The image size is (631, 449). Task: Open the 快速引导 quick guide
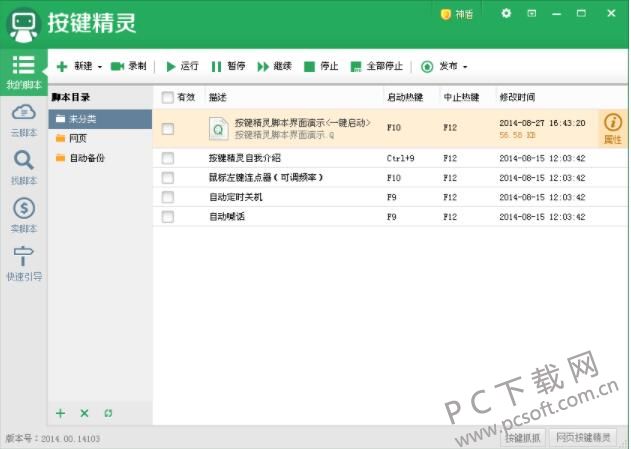(x=24, y=264)
